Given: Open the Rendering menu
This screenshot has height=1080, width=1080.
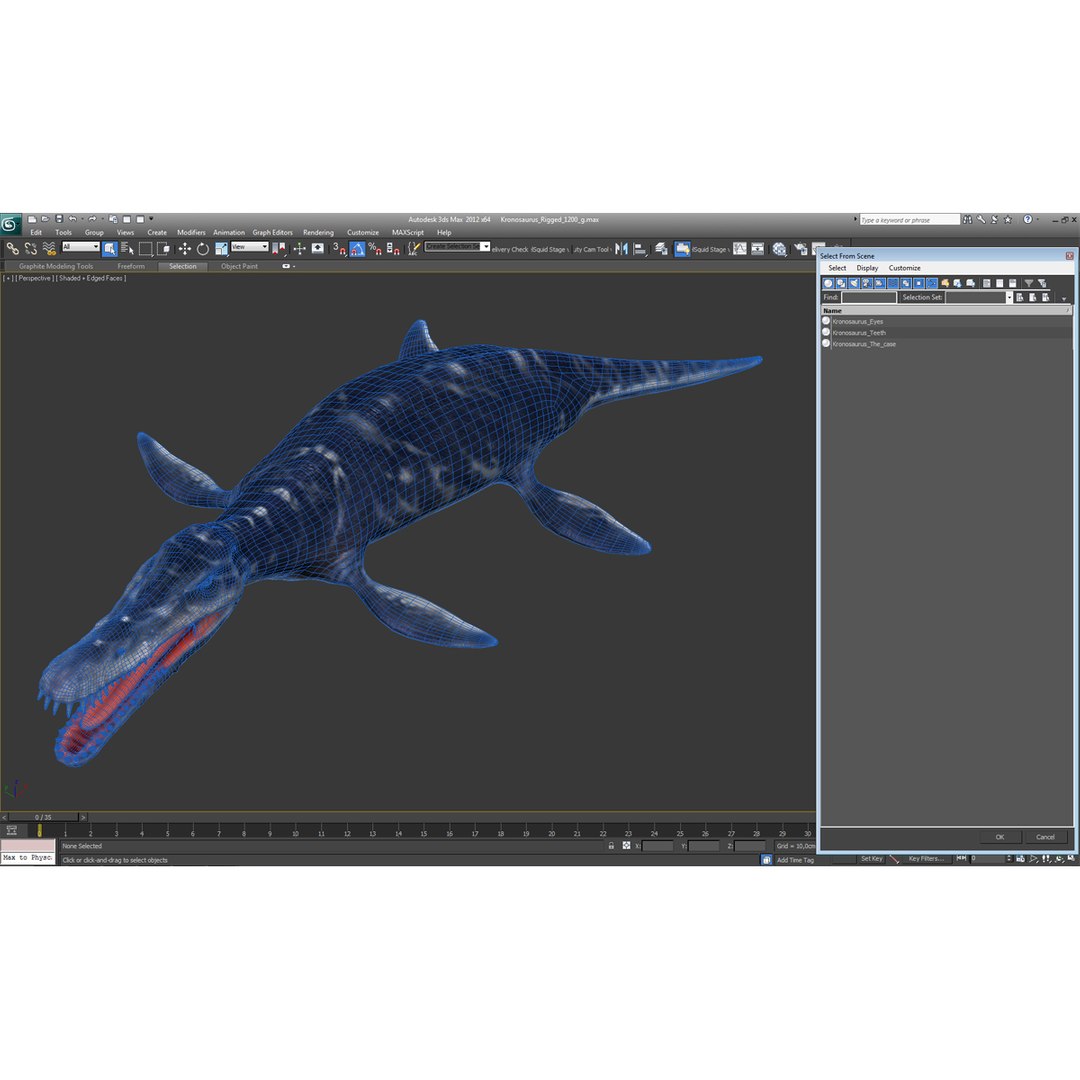Looking at the screenshot, I should 318,232.
